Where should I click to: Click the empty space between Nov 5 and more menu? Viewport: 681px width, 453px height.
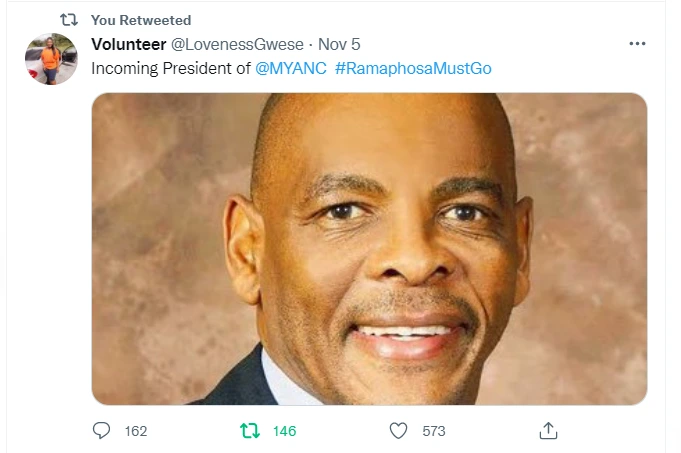(493, 44)
